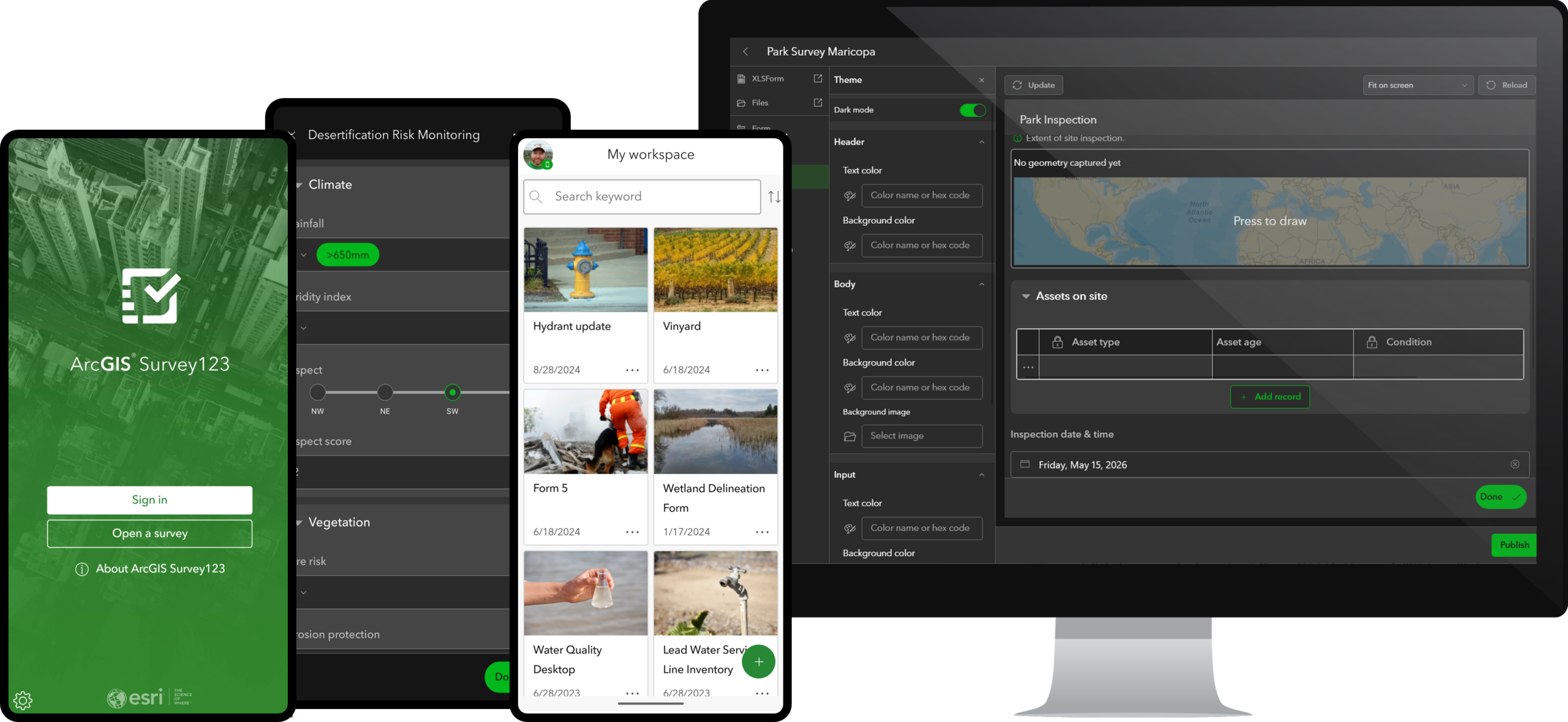Go back using arrow beside Park Survey Maricopa

[x=745, y=52]
